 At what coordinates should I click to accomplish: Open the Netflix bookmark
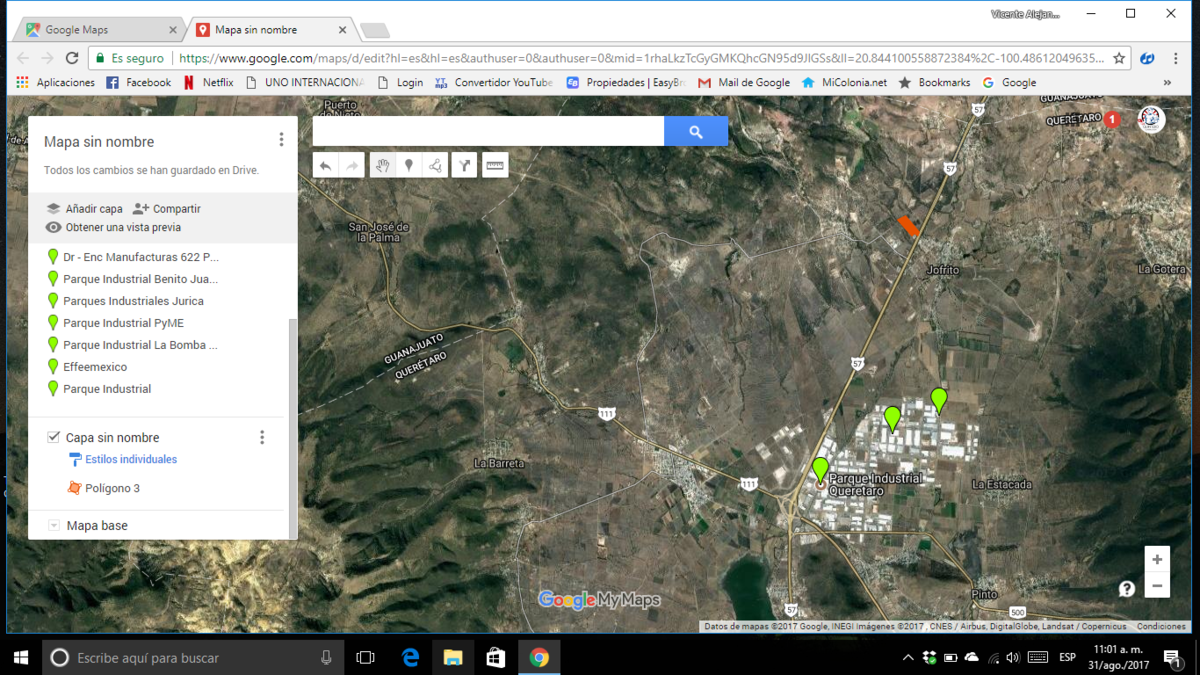coord(208,83)
